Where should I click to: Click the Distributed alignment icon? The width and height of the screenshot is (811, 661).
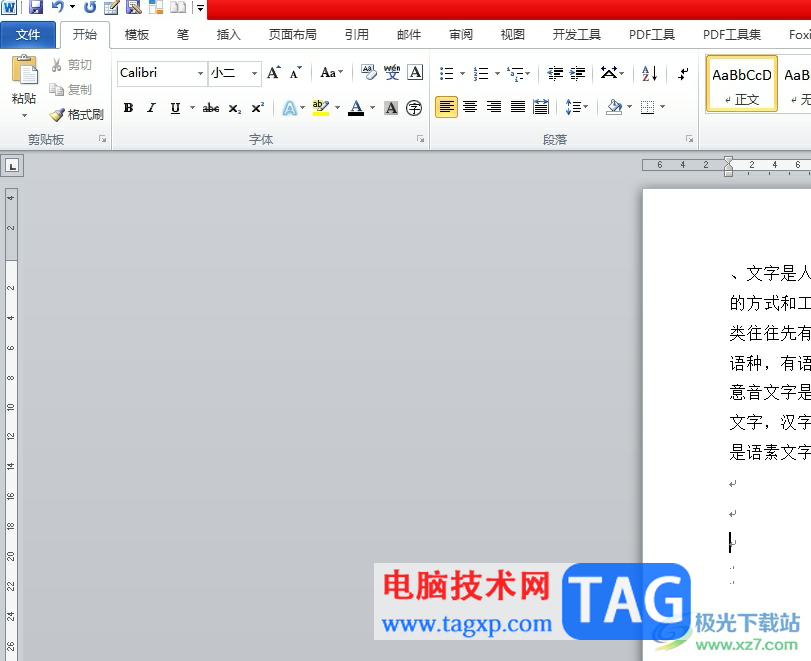pyautogui.click(x=541, y=107)
